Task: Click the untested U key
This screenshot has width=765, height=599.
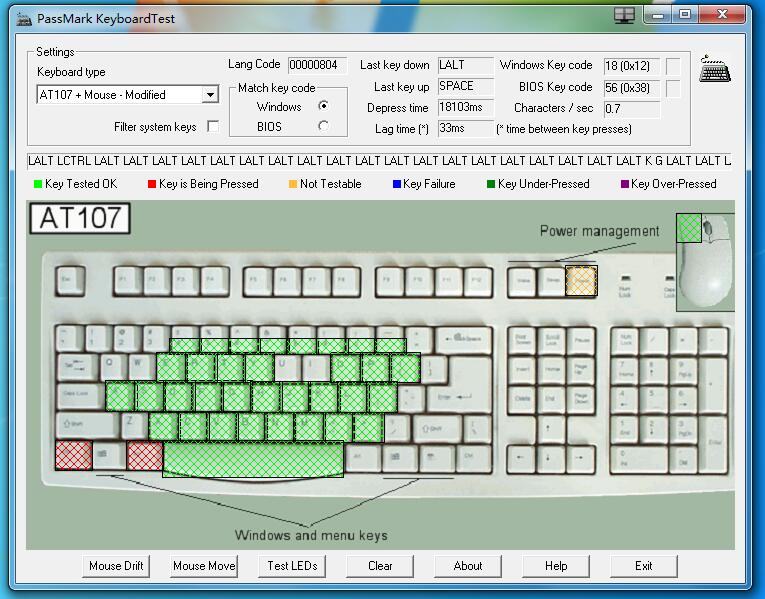Action: click(x=288, y=367)
